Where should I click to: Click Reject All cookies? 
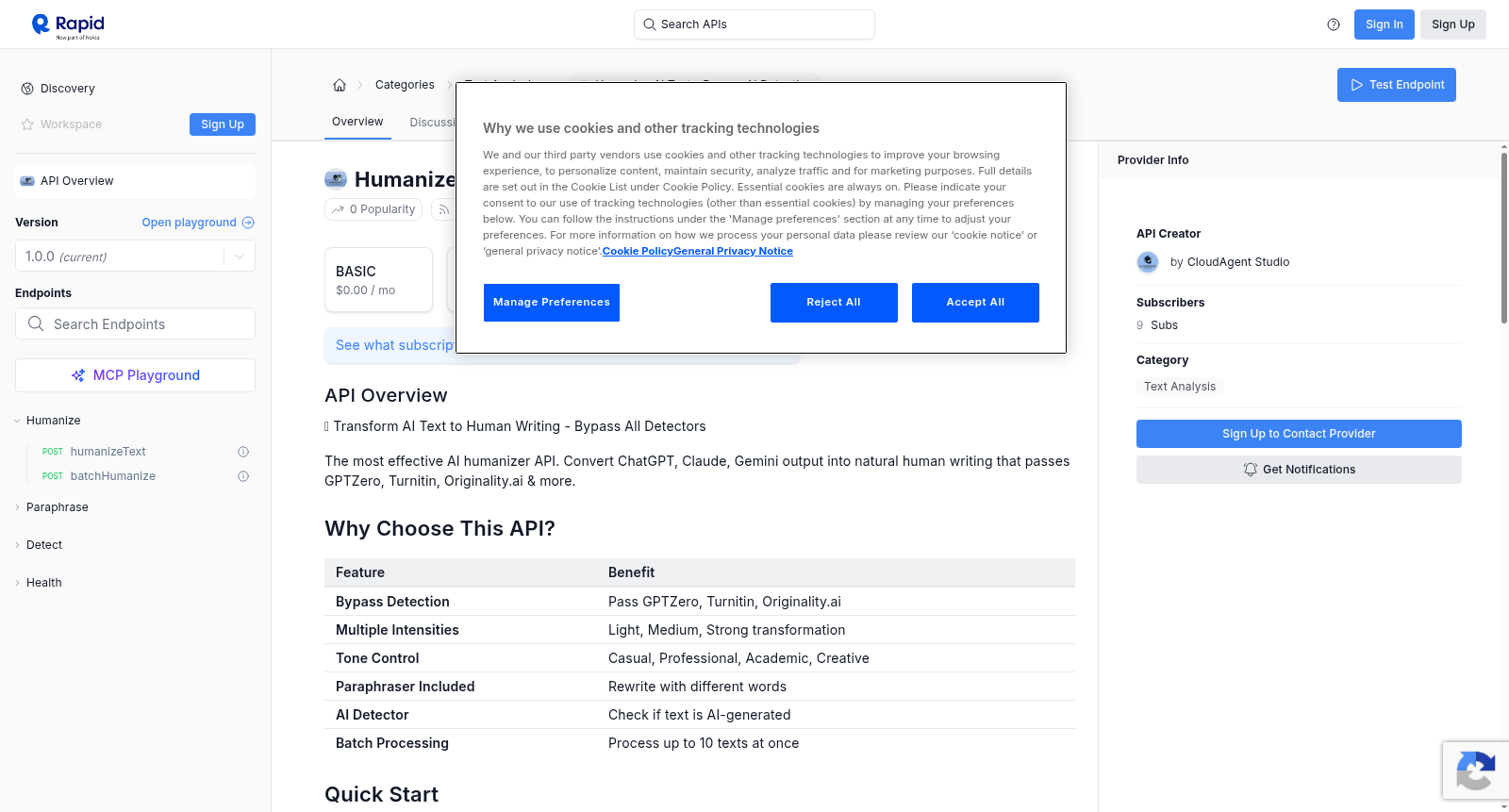click(834, 303)
